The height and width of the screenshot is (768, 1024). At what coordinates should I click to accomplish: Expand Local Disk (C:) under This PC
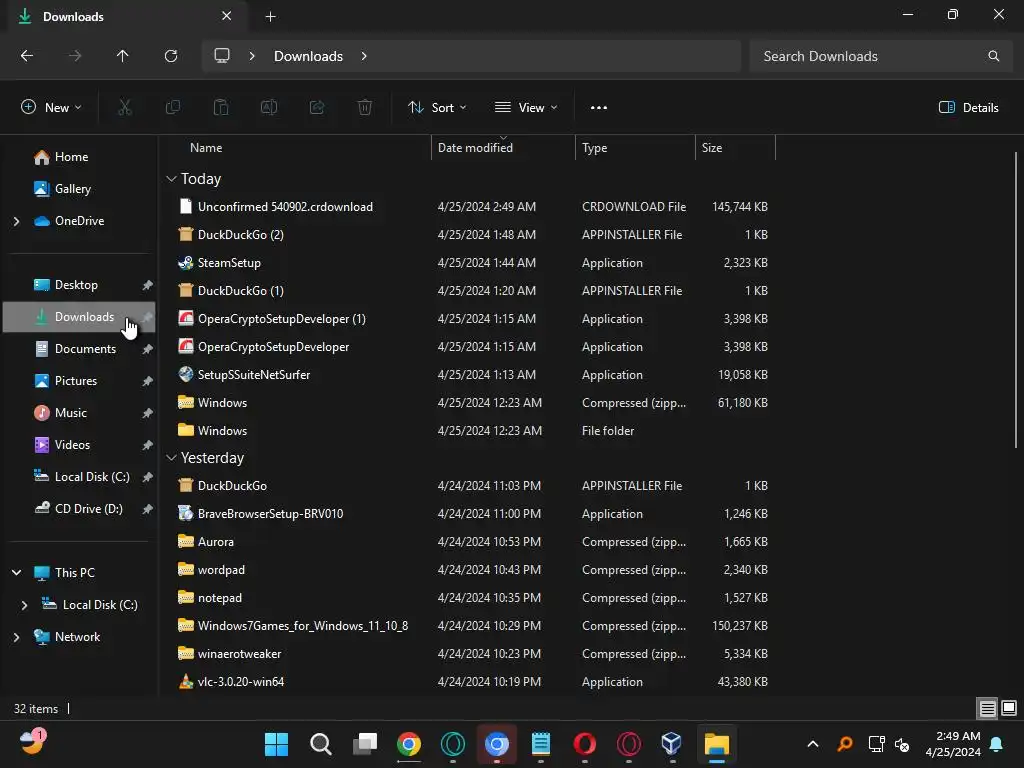tap(24, 605)
